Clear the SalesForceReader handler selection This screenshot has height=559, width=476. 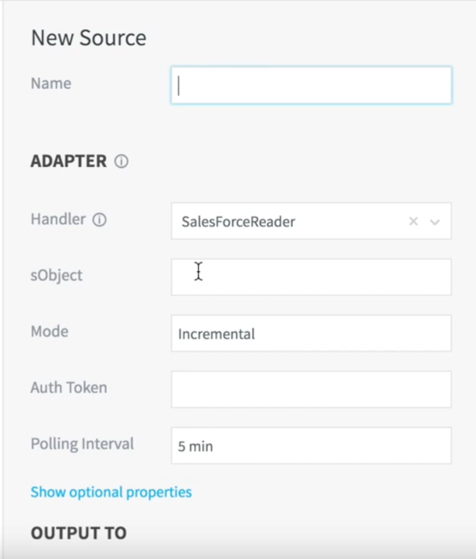tap(413, 221)
